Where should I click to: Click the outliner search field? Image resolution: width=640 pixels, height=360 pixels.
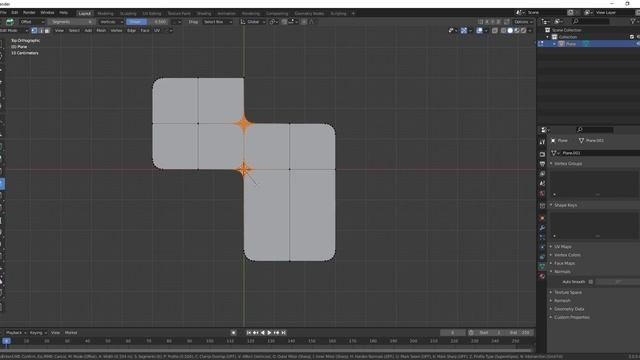[x=591, y=21]
